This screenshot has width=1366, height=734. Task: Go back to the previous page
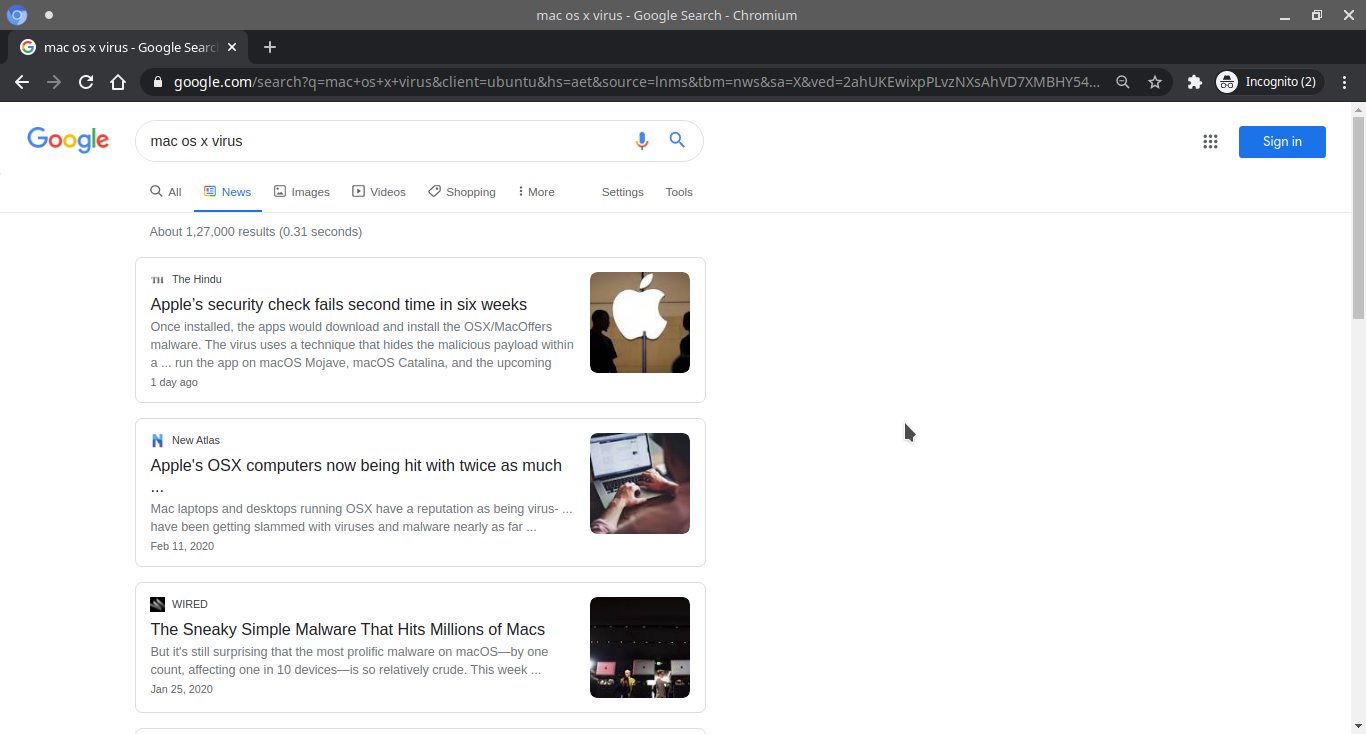(22, 82)
